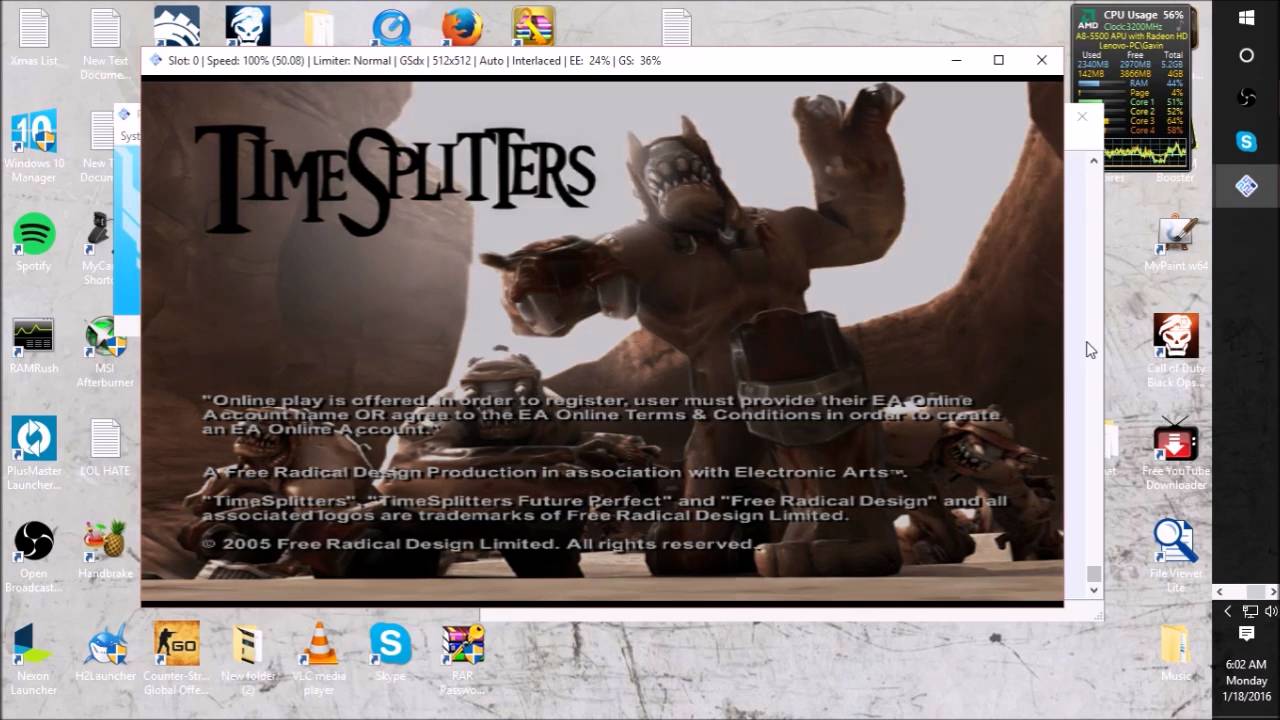Image resolution: width=1280 pixels, height=720 pixels.
Task: Open the PCSX2 game window title icon
Action: [155, 60]
